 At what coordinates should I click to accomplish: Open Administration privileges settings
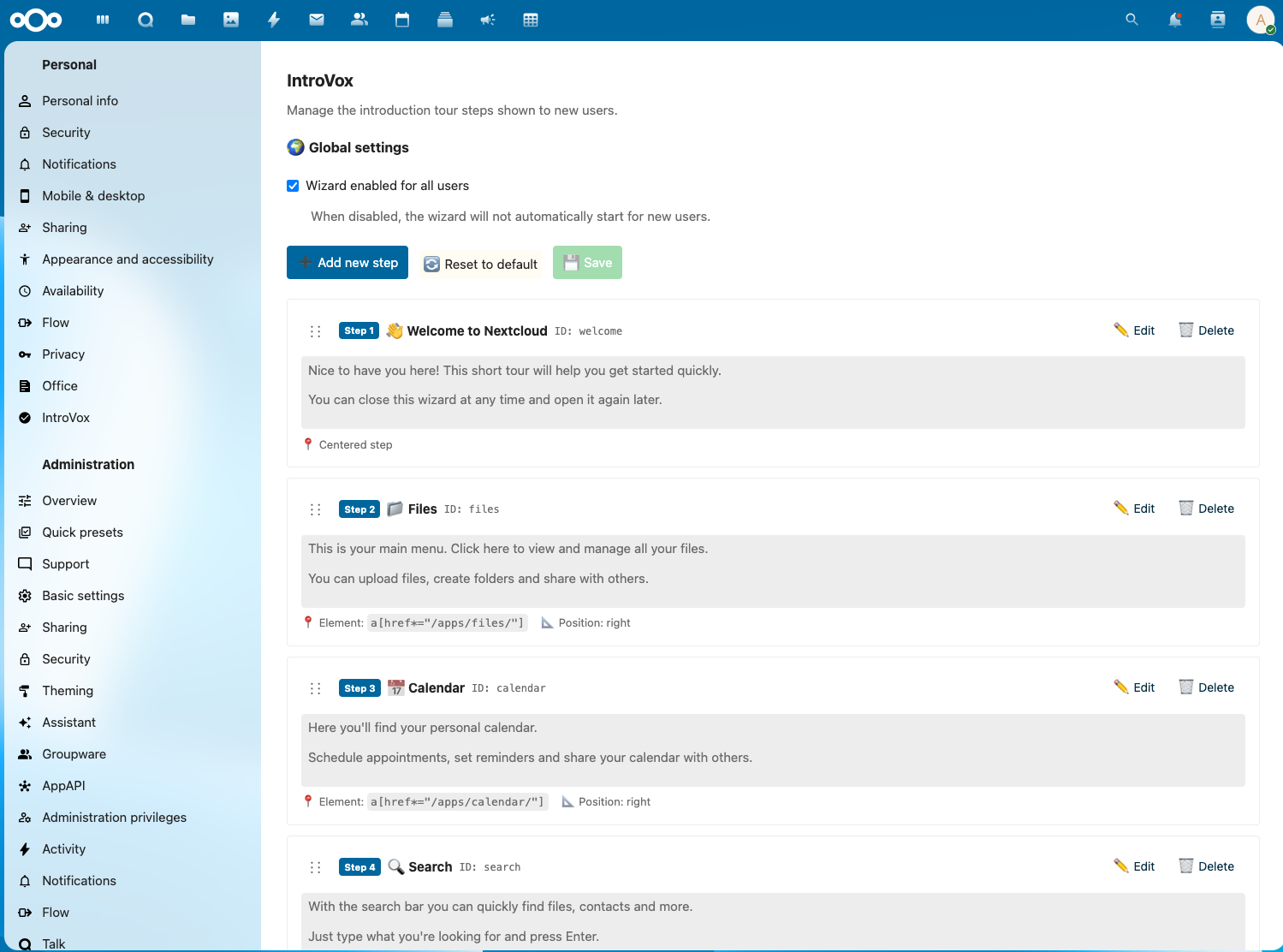pyautogui.click(x=133, y=818)
